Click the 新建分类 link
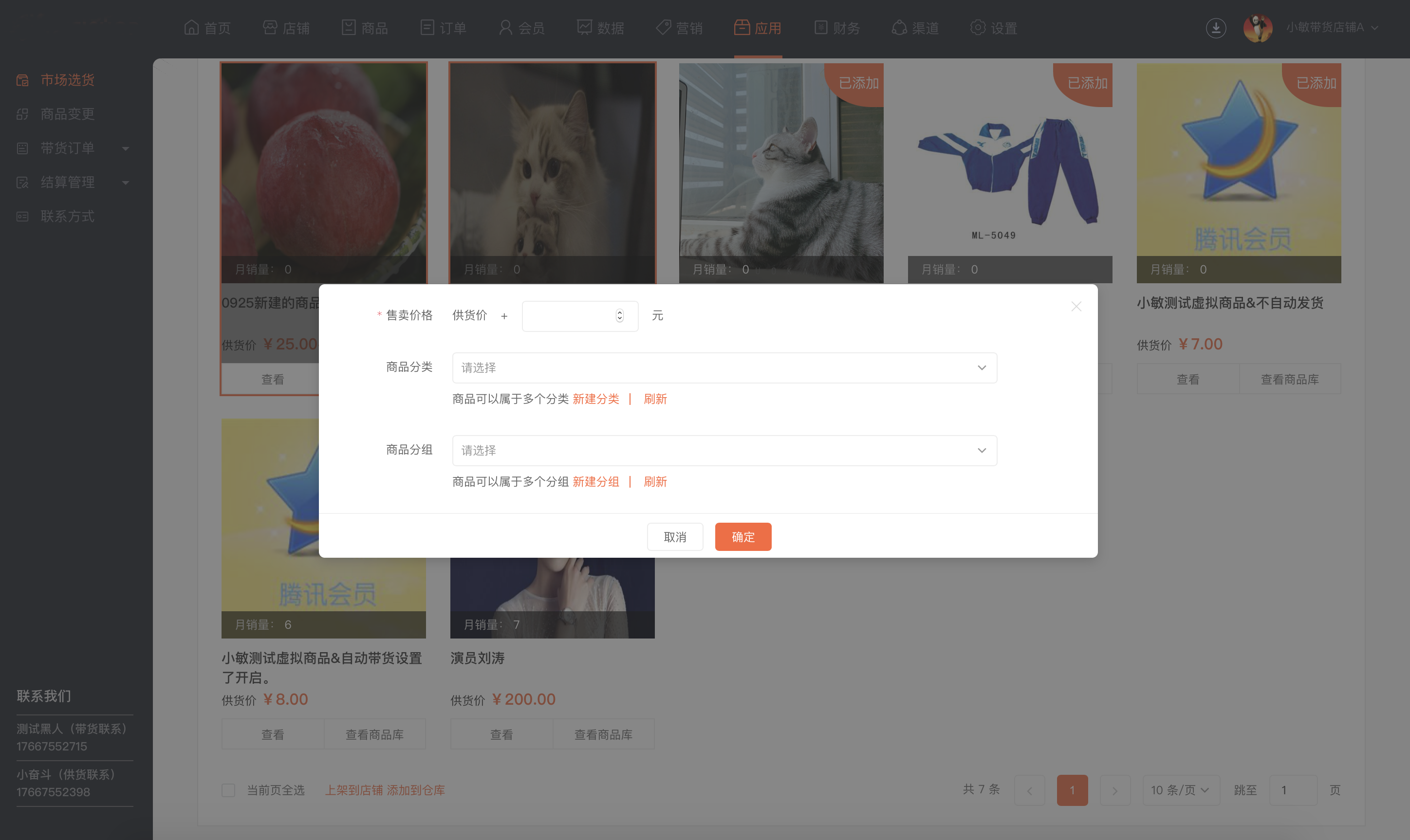The width and height of the screenshot is (1410, 840). click(596, 399)
